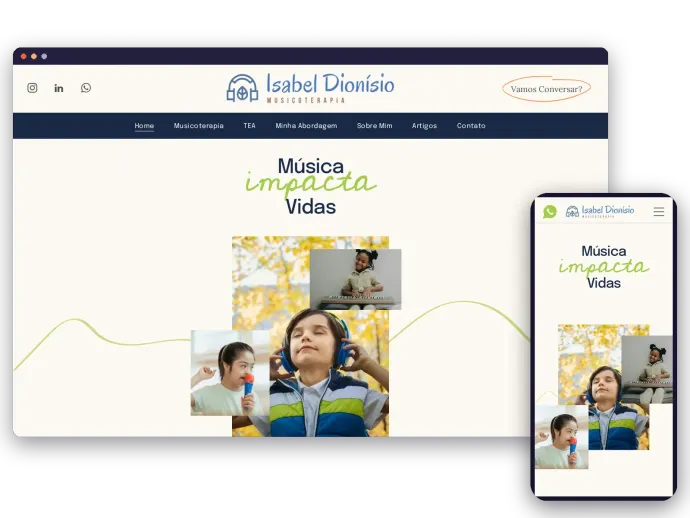Open the TEA menu item
Image resolution: width=690 pixels, height=518 pixels.
(x=250, y=126)
